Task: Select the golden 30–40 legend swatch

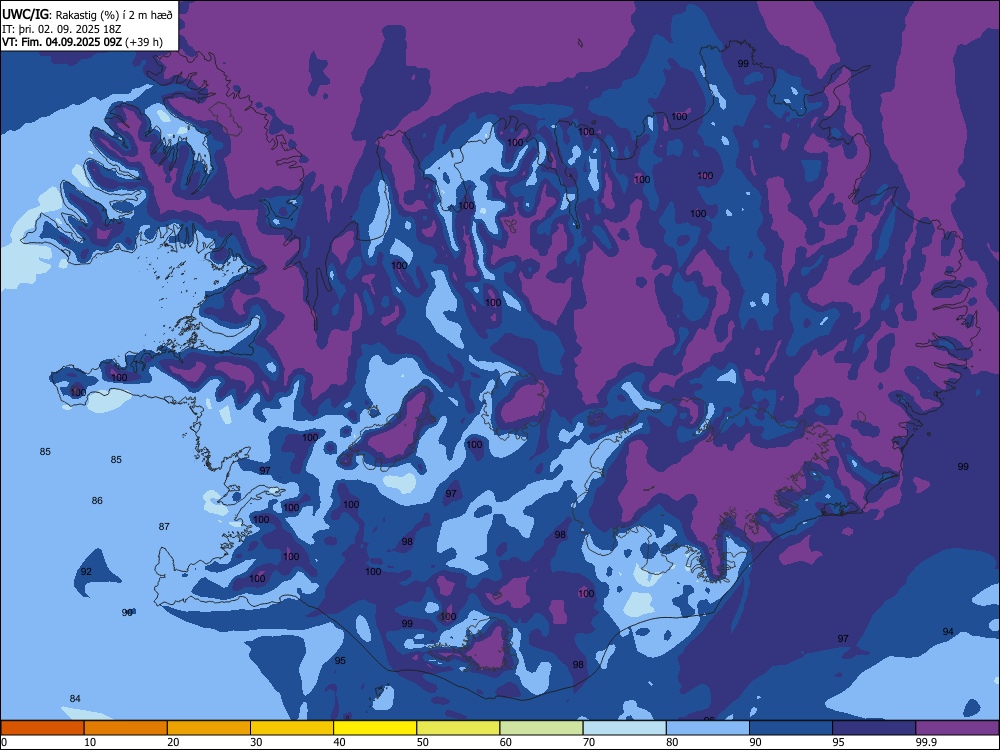Action: tap(292, 728)
